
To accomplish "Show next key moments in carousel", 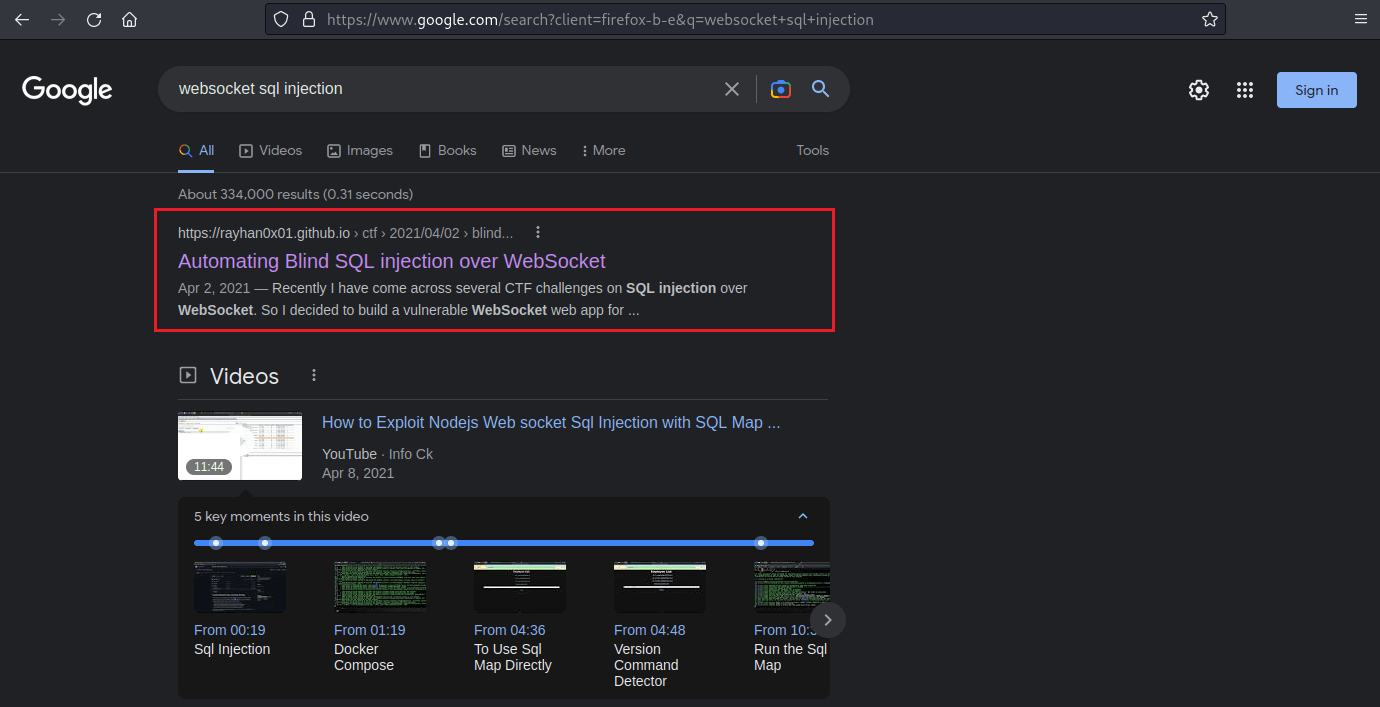I will (x=828, y=620).
